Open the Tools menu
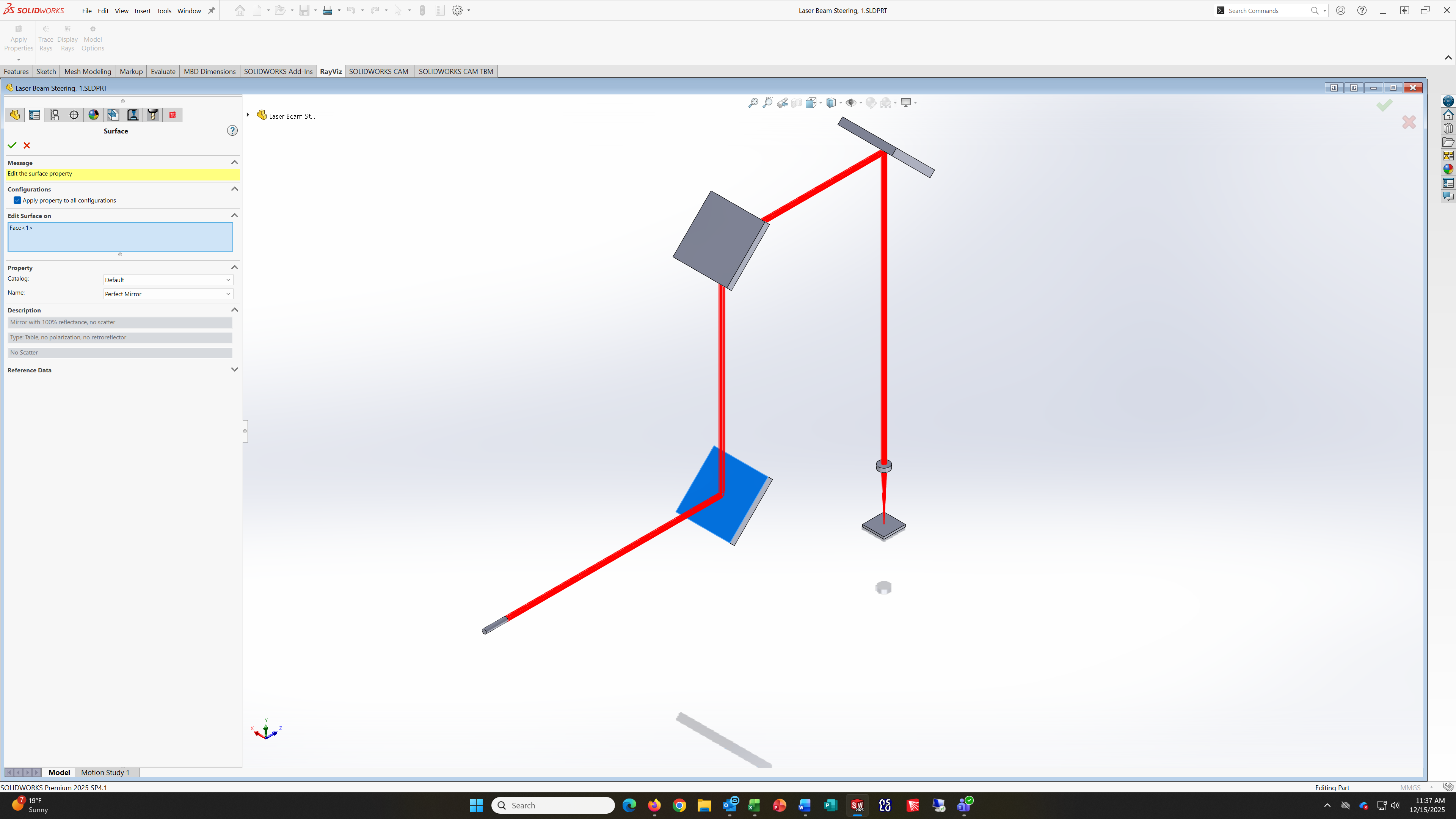 click(x=164, y=10)
